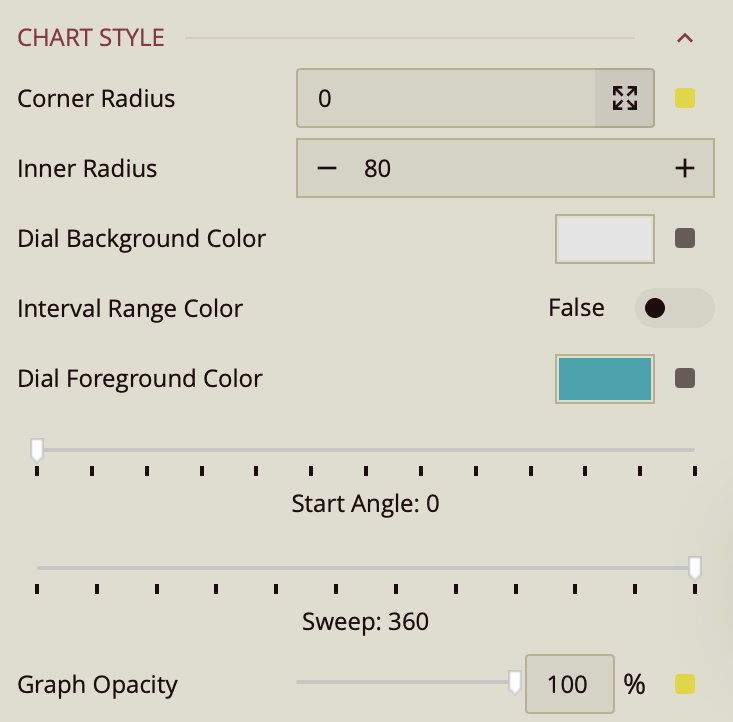The width and height of the screenshot is (733, 722).
Task: Click the Start Angle slider handle
Action: [37, 449]
